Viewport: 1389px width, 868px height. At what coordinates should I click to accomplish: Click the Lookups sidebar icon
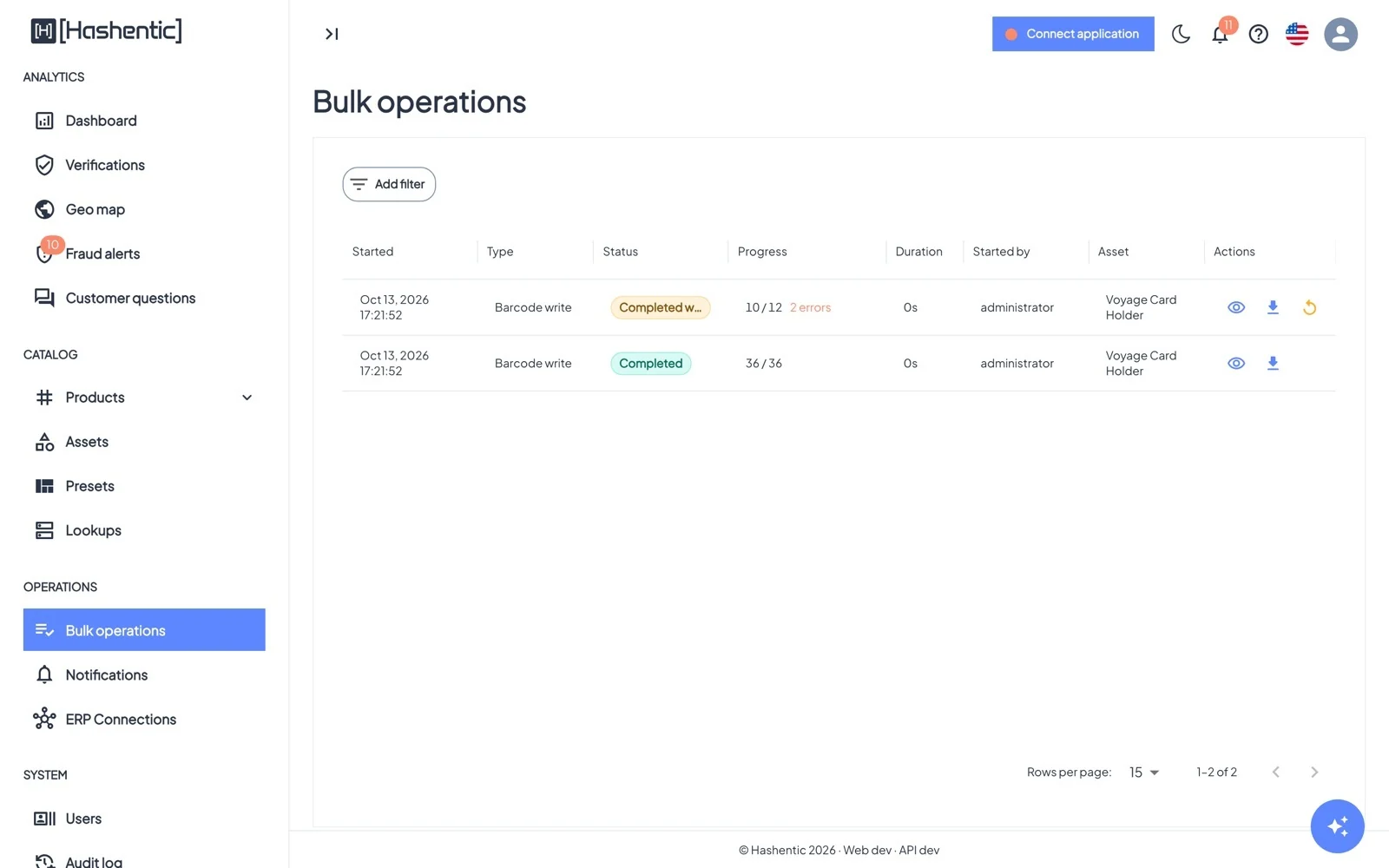pos(44,530)
